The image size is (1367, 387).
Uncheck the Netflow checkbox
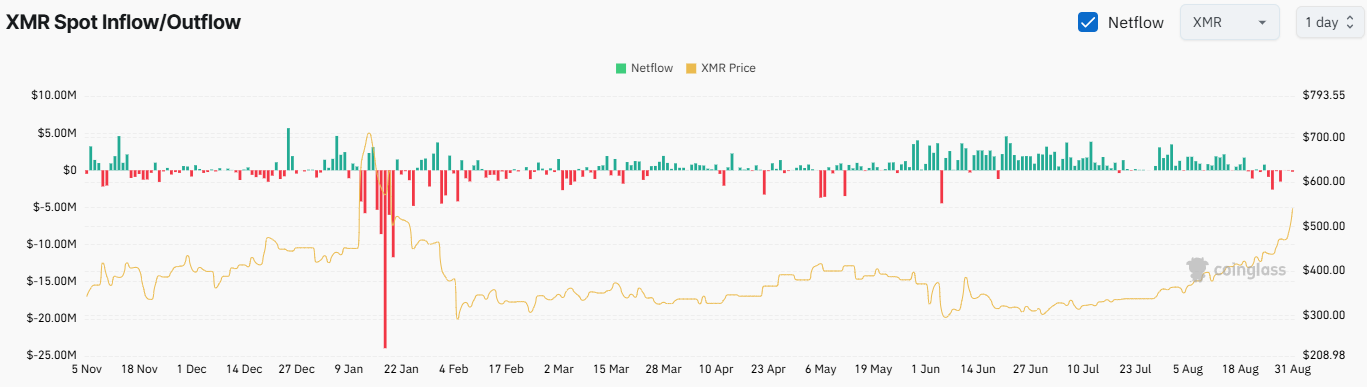(x=1088, y=22)
